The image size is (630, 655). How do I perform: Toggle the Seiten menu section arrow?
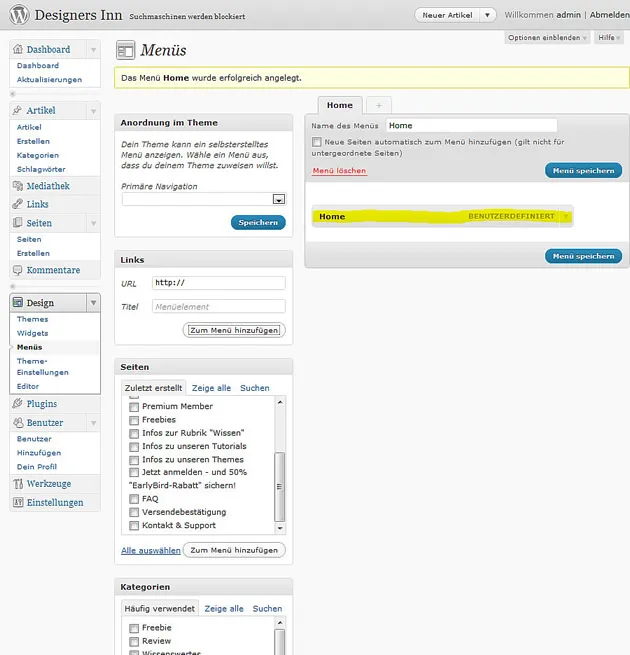coord(93,223)
